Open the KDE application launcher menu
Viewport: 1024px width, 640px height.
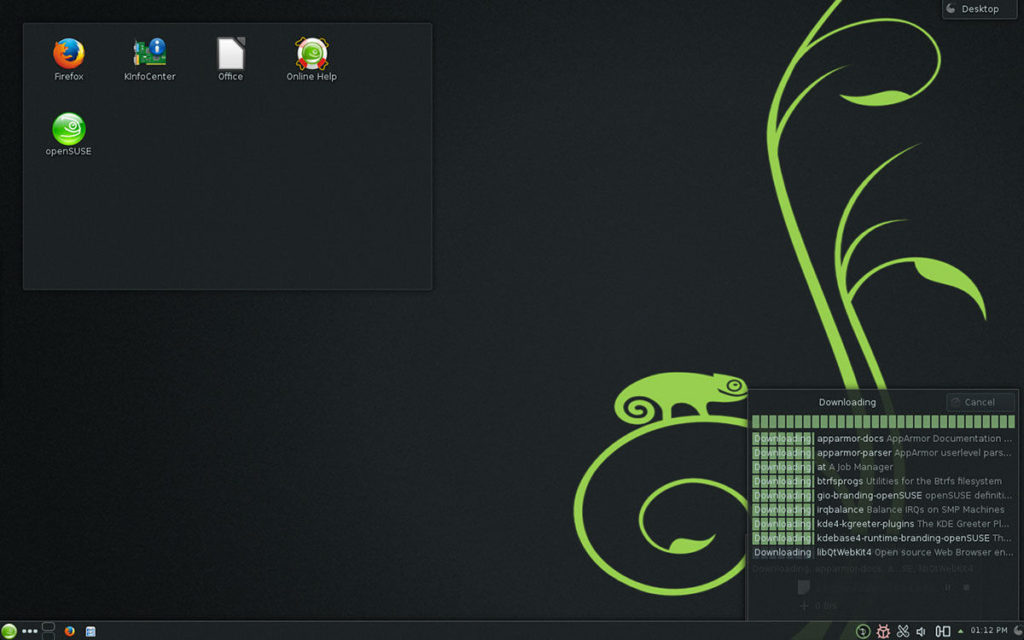9,630
